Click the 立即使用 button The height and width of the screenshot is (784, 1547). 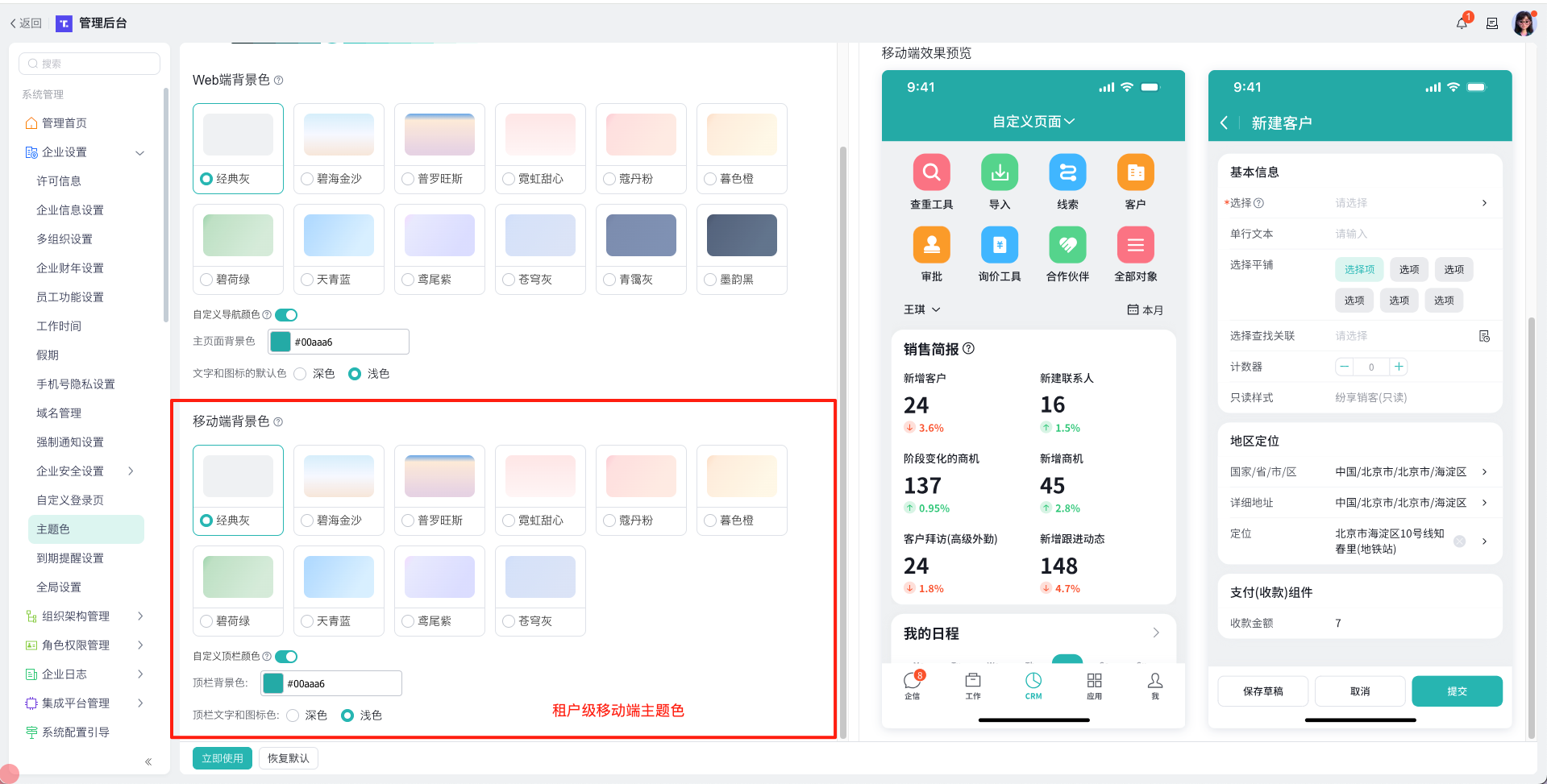point(222,758)
